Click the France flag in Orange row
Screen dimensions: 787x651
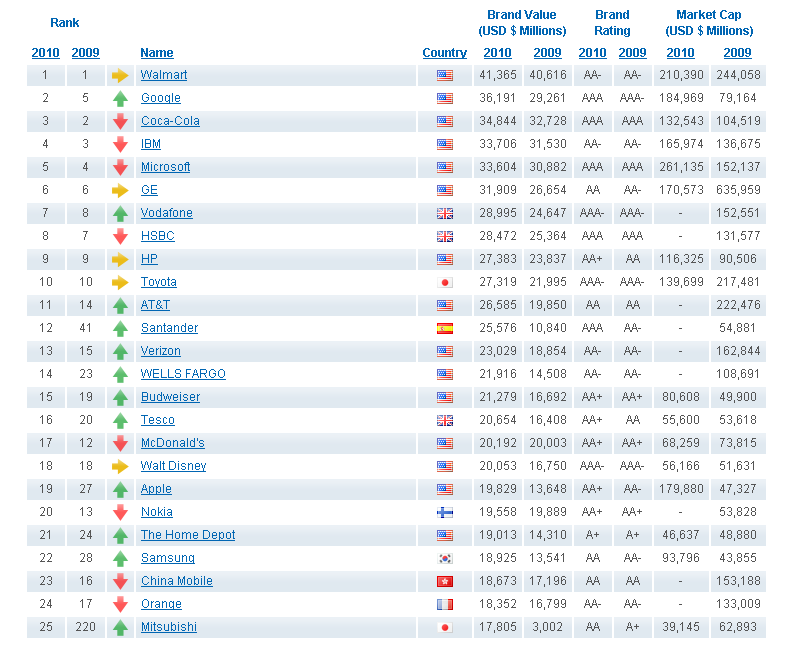point(444,604)
